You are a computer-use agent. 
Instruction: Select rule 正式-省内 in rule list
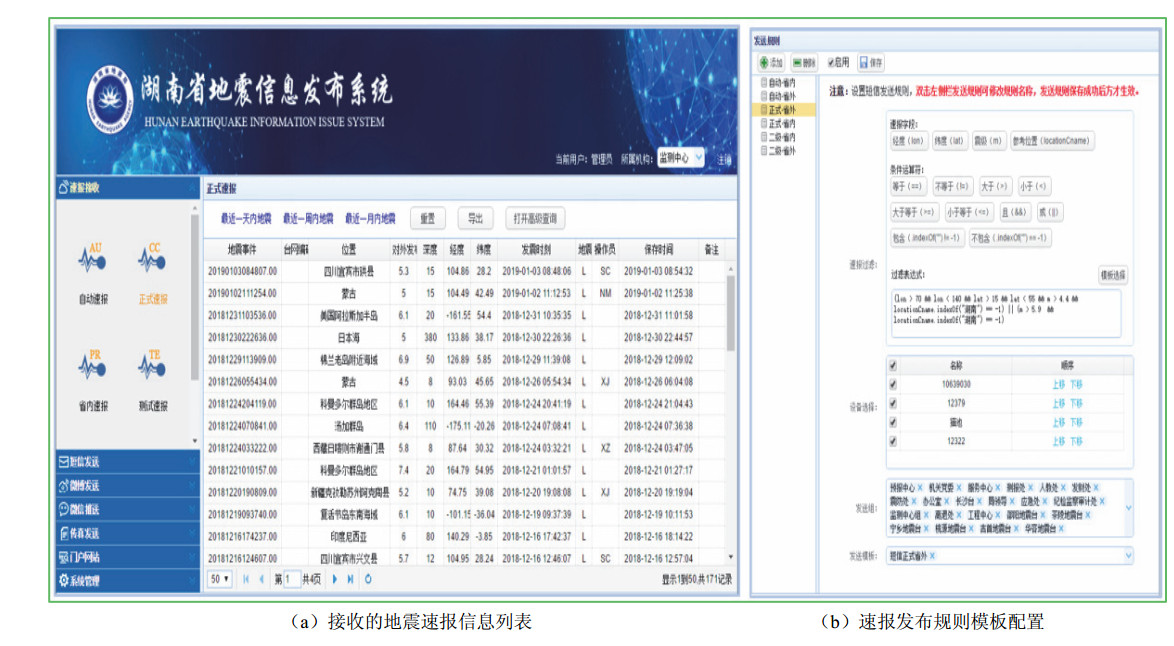tap(782, 124)
